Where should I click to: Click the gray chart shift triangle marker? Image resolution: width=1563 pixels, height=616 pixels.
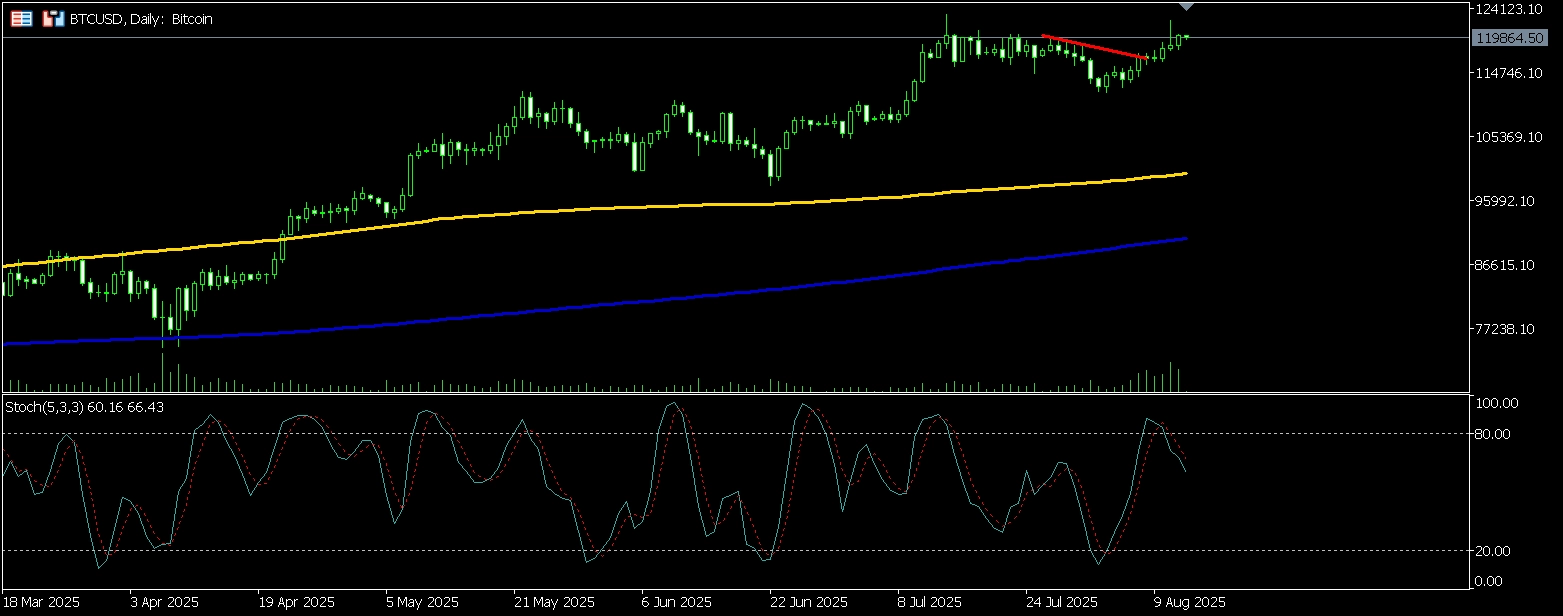click(x=1186, y=7)
